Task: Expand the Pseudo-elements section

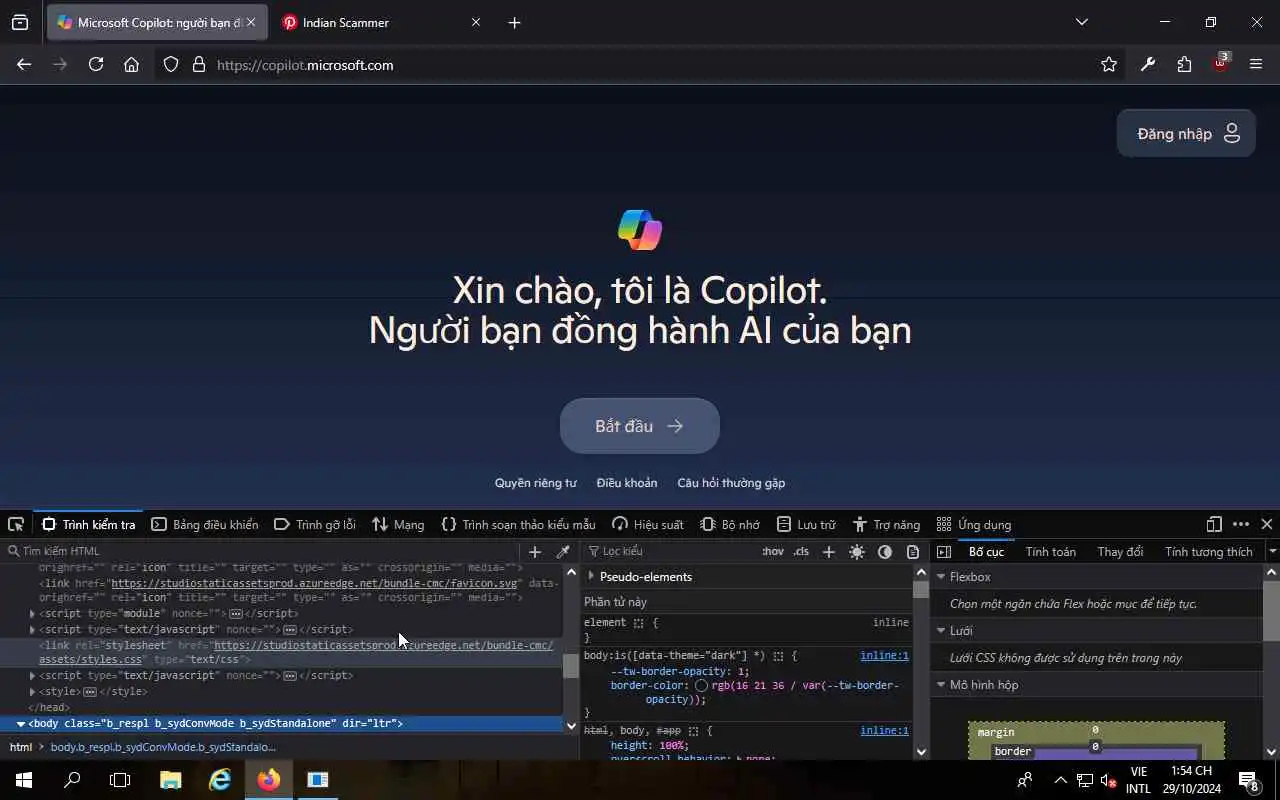Action: click(x=591, y=576)
